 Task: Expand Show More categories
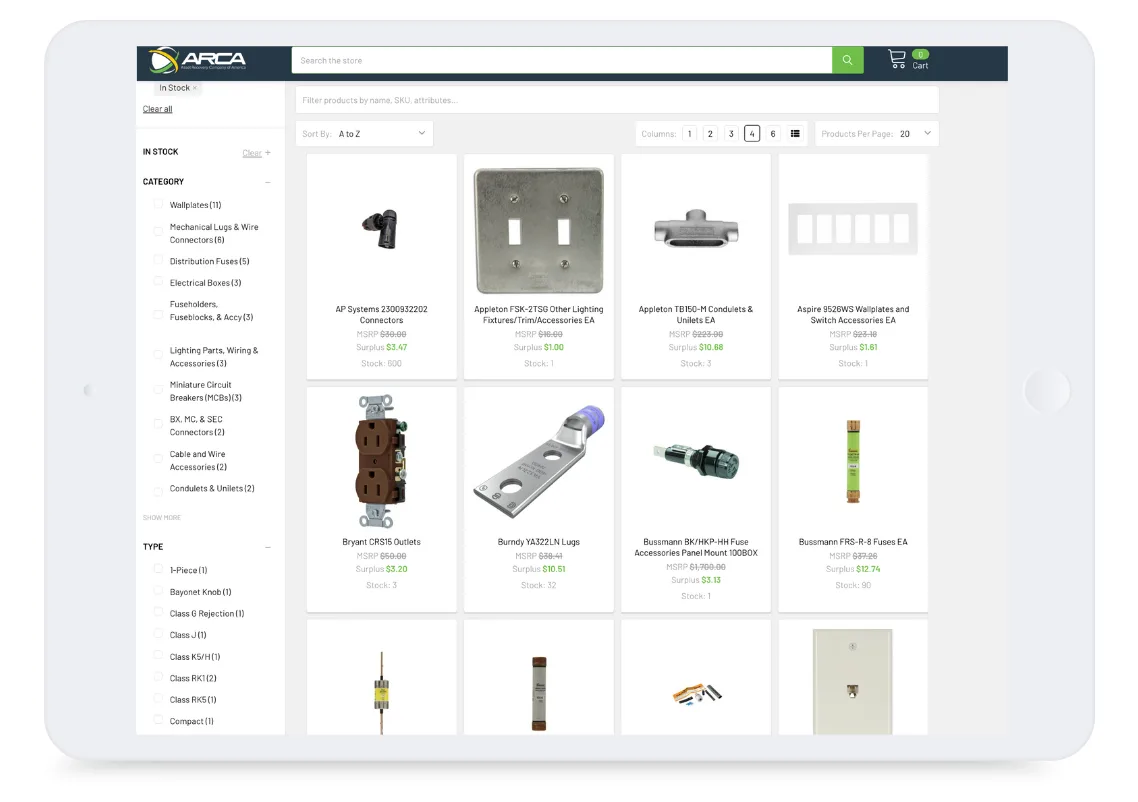point(162,517)
